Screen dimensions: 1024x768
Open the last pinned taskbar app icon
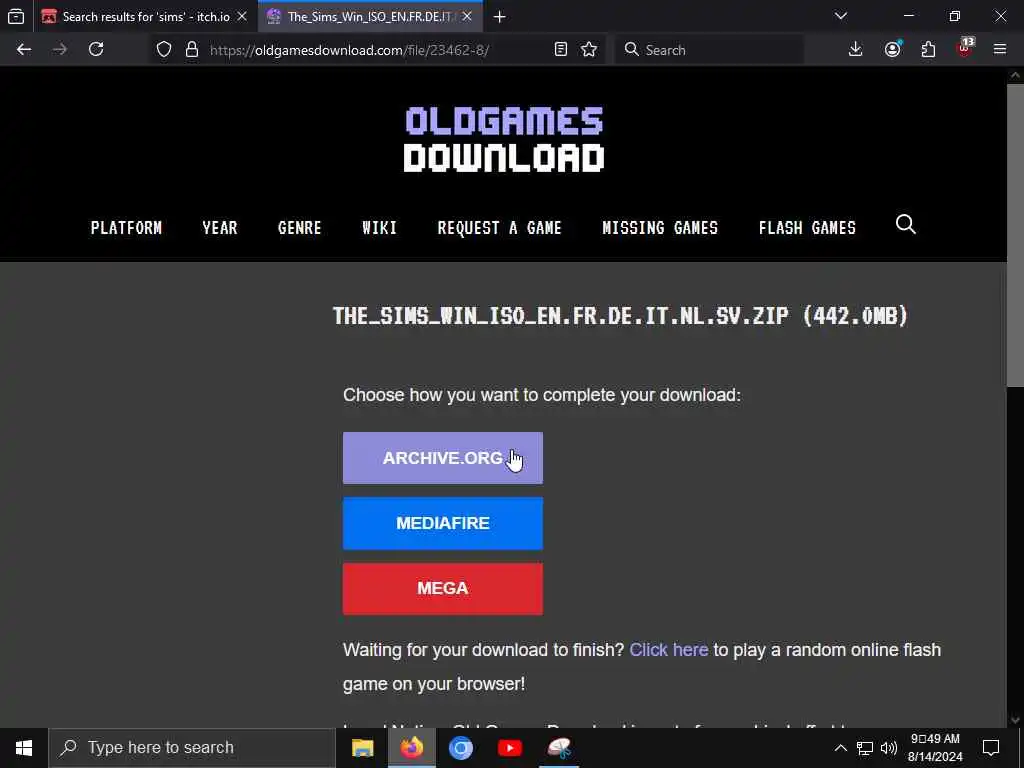pos(559,748)
